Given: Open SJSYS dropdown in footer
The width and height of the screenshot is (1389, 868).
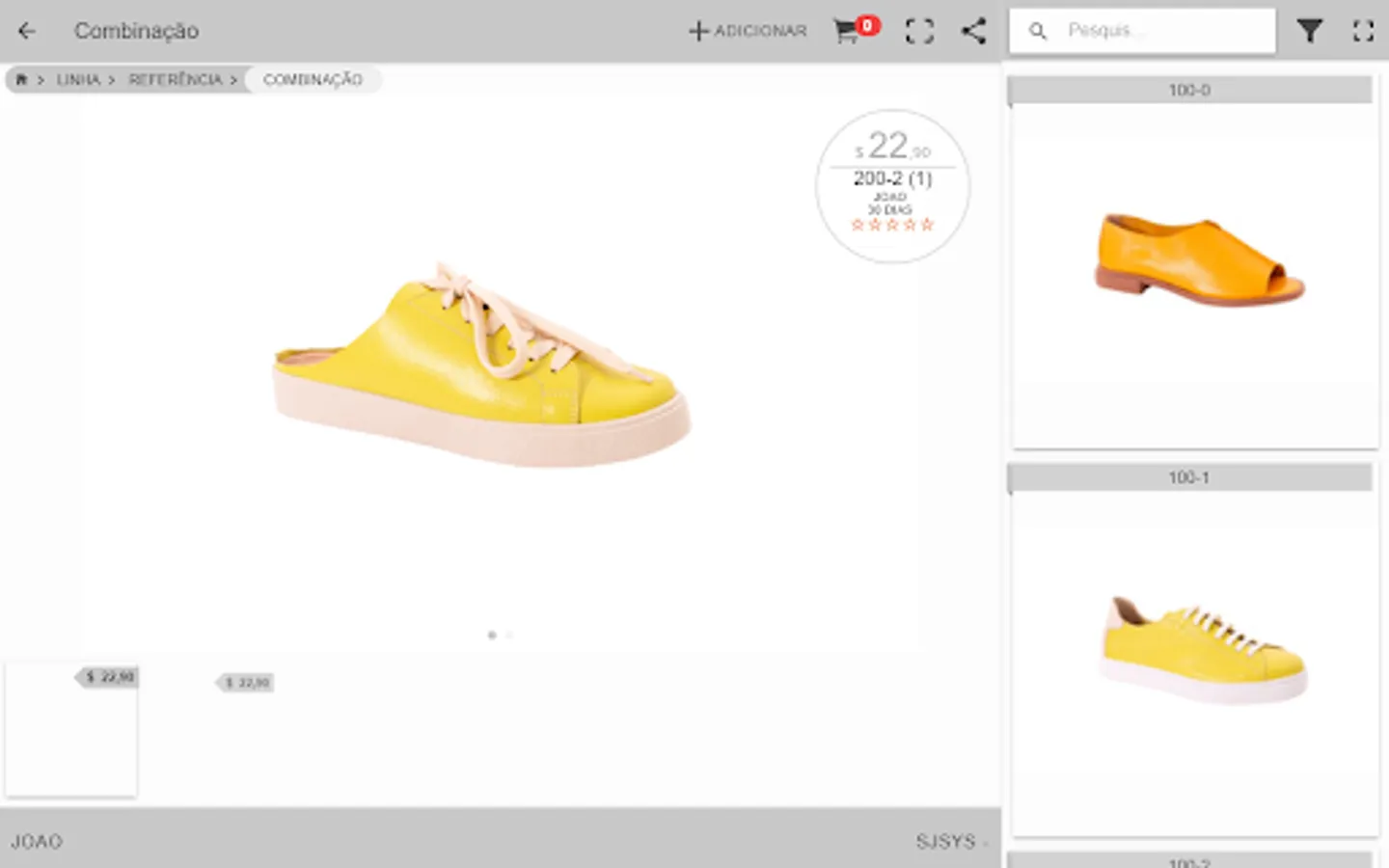Looking at the screenshot, I should (952, 841).
